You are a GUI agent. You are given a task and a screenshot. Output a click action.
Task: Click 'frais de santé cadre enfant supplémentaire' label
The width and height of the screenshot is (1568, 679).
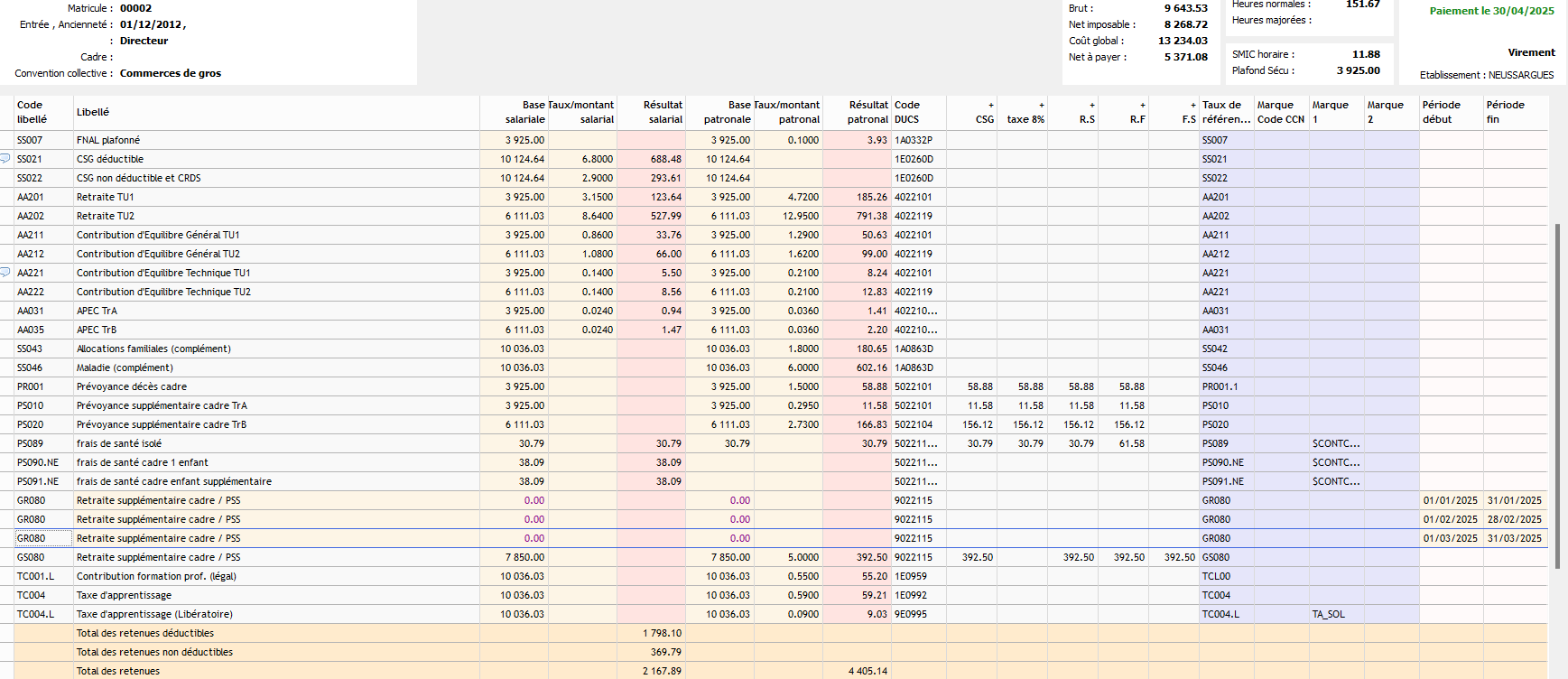pos(174,481)
